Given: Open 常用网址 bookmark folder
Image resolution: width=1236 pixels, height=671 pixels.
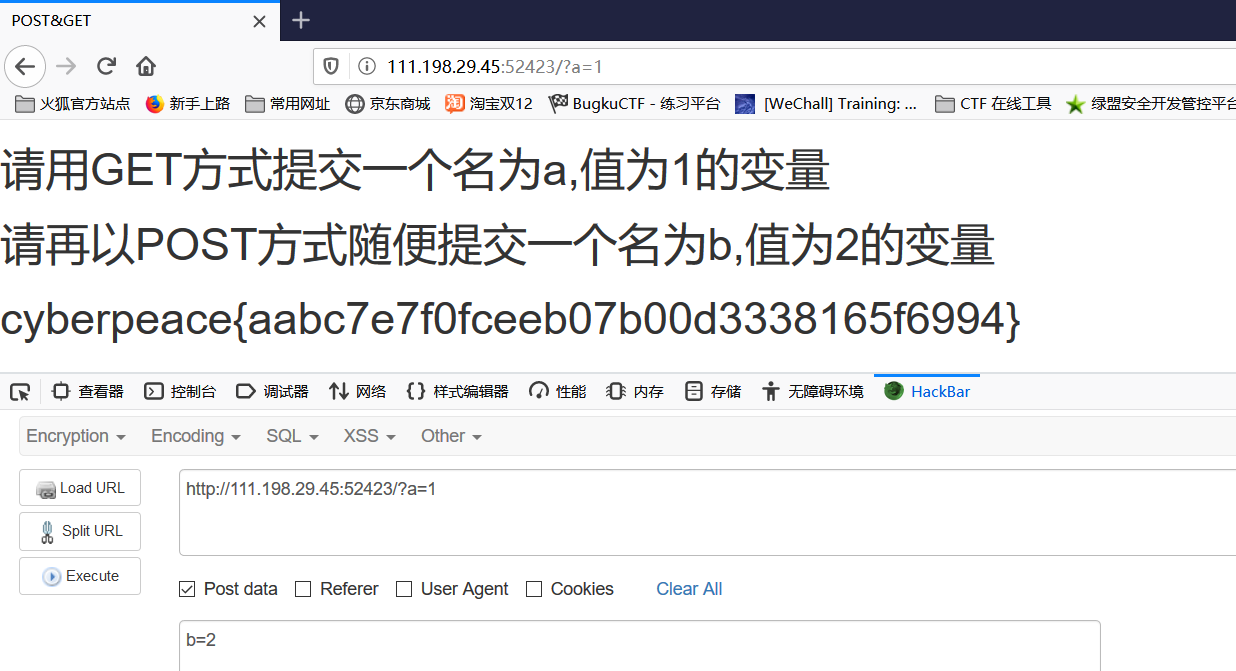Looking at the screenshot, I should pos(287,104).
